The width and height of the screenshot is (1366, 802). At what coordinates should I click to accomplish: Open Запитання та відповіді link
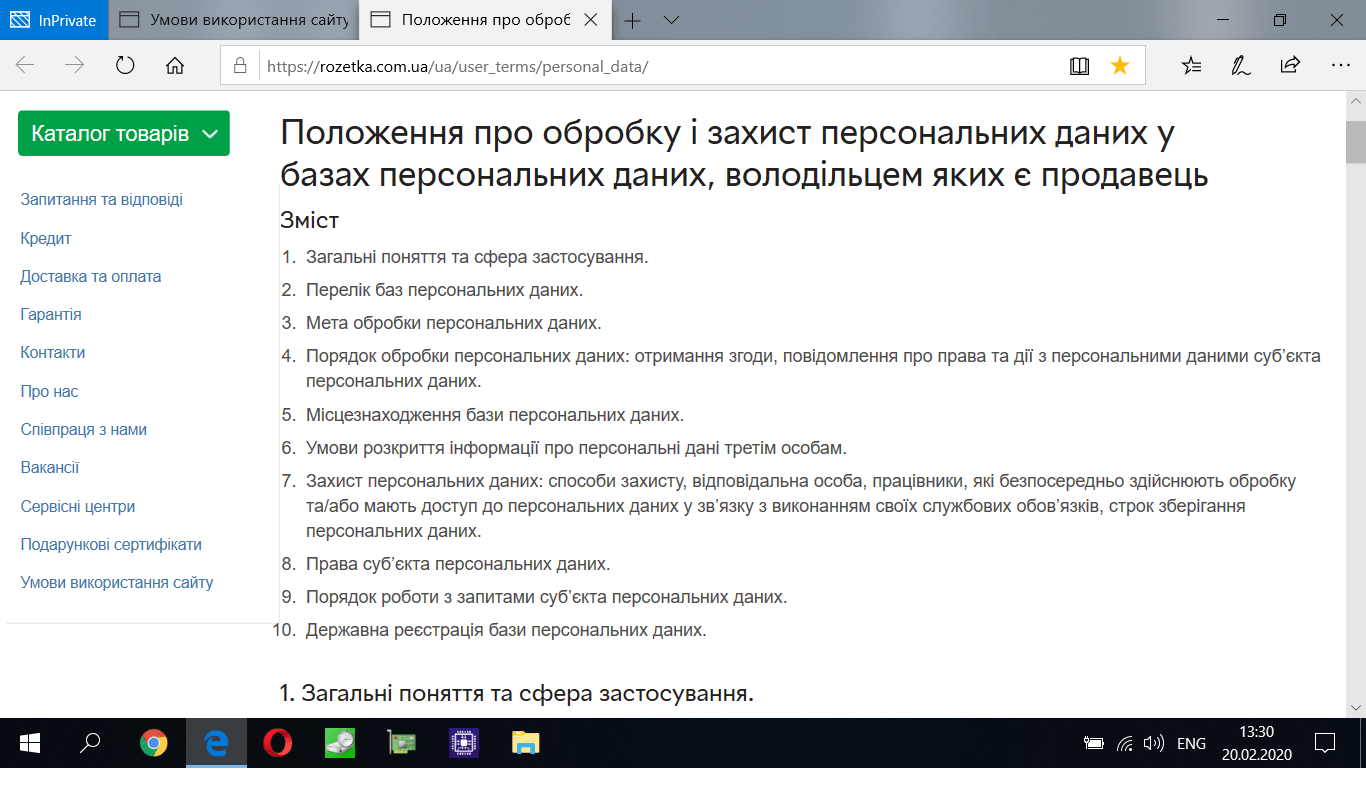pyautogui.click(x=102, y=200)
